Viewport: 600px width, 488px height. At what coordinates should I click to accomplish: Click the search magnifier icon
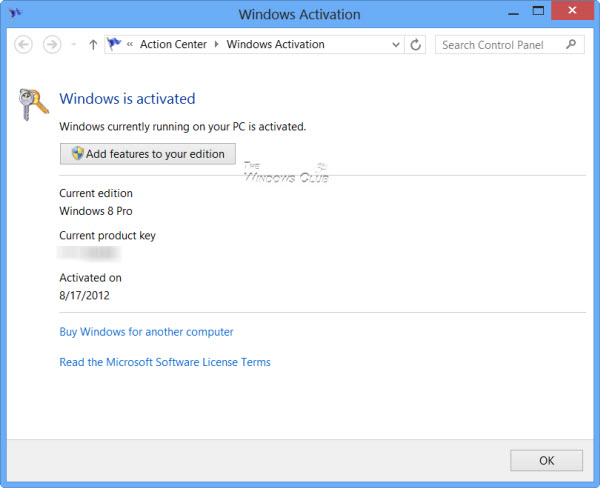(x=571, y=44)
